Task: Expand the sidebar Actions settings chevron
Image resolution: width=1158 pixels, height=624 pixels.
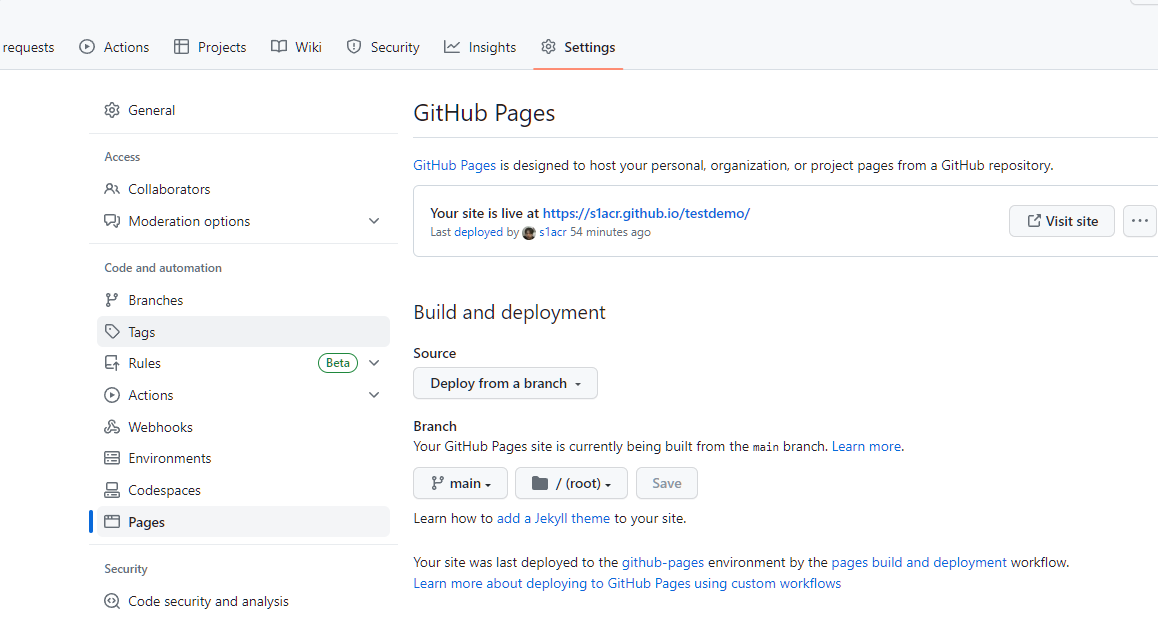Action: coord(374,395)
